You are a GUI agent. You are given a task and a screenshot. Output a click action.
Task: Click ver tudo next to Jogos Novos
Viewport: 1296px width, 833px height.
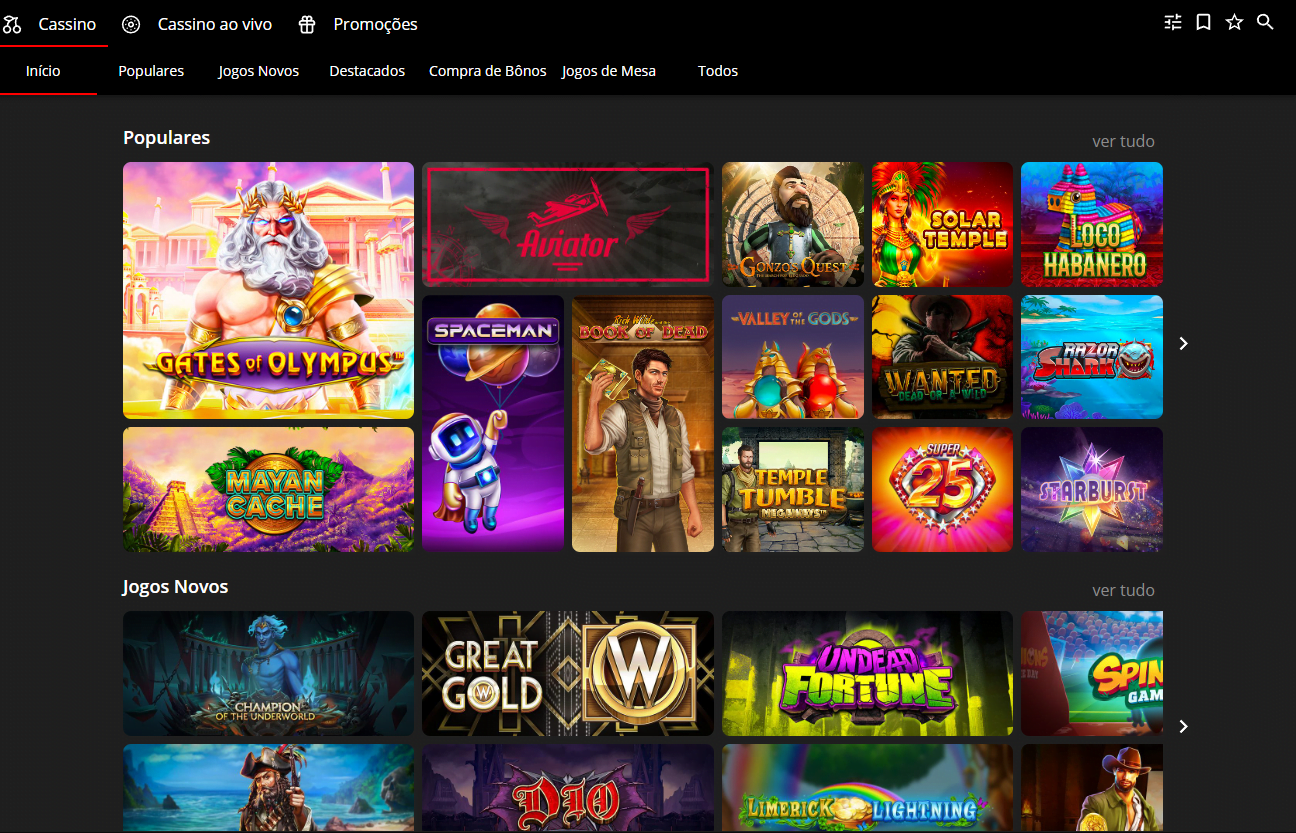point(1123,590)
